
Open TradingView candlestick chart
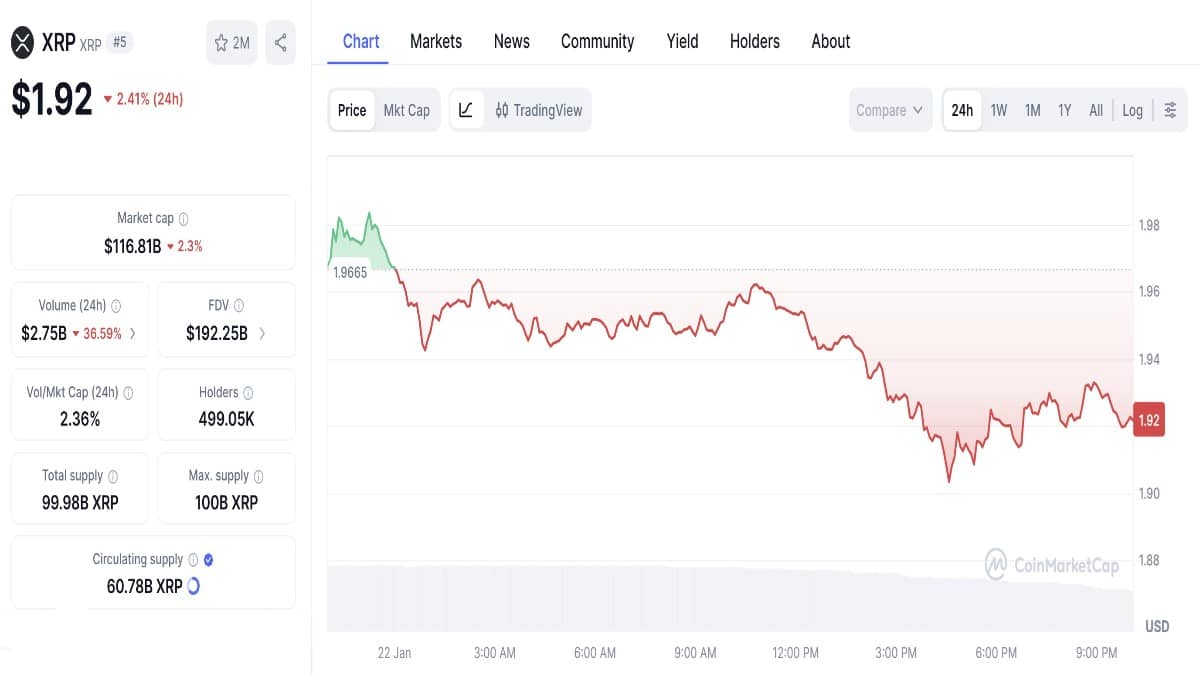pos(538,110)
